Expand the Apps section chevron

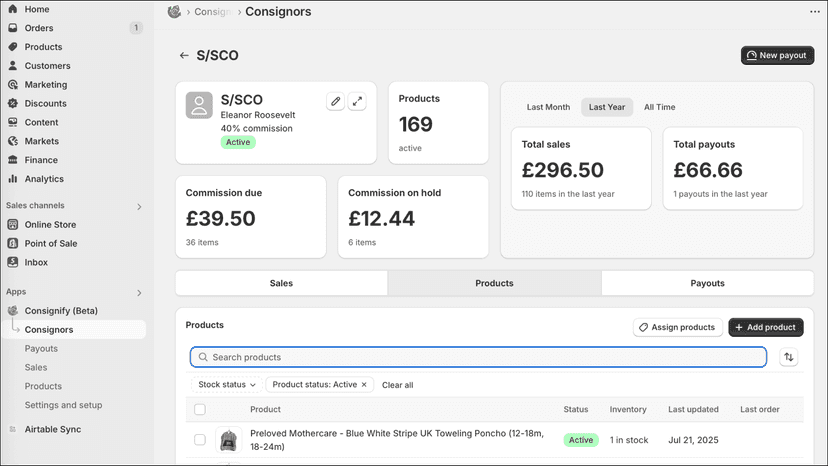(139, 293)
